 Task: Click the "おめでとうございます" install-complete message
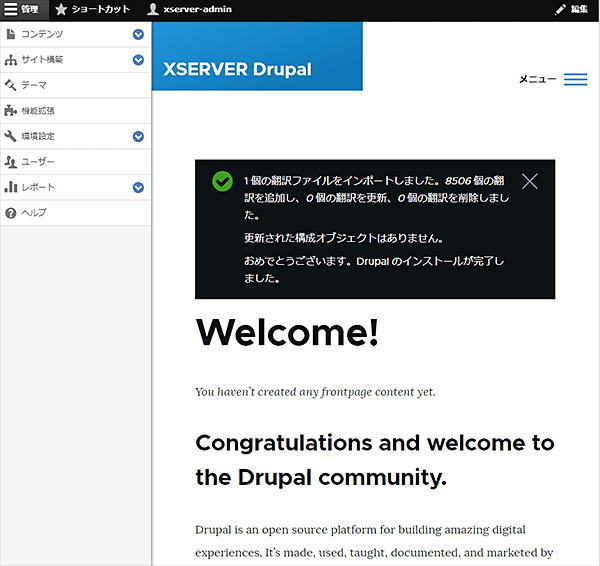(x=374, y=269)
